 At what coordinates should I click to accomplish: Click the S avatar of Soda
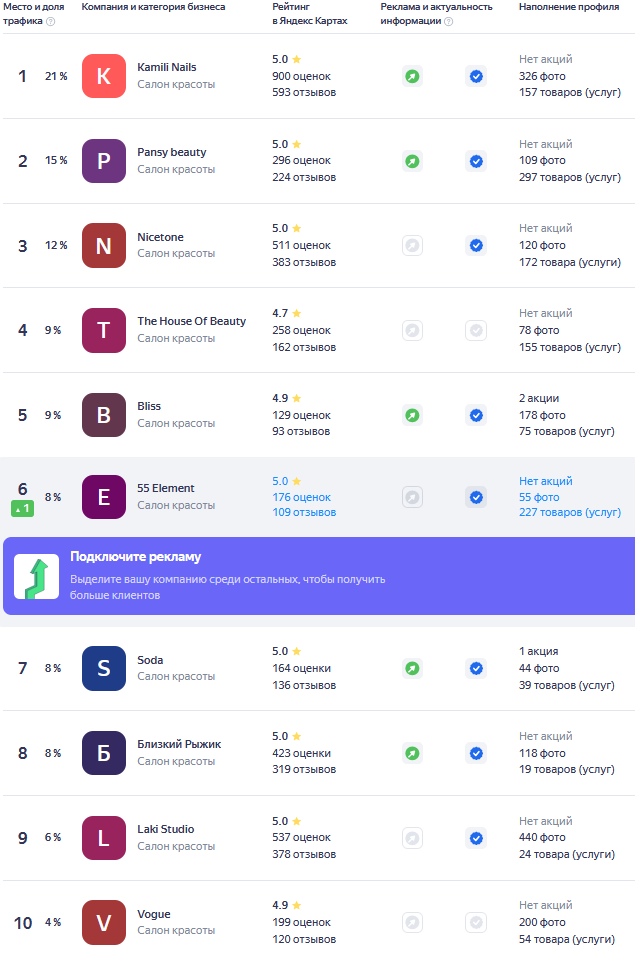(104, 669)
